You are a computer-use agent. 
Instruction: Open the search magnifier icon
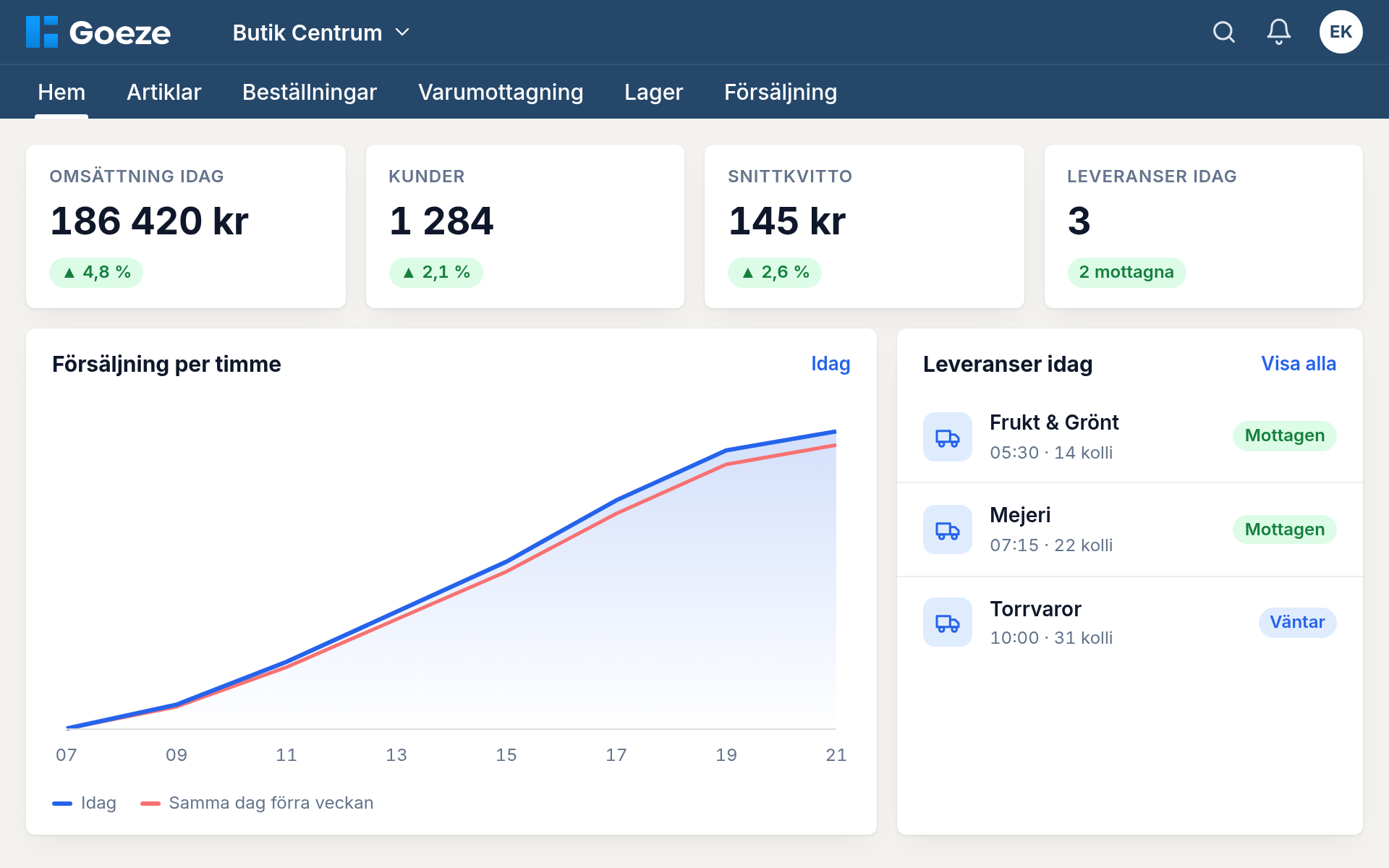1224,32
